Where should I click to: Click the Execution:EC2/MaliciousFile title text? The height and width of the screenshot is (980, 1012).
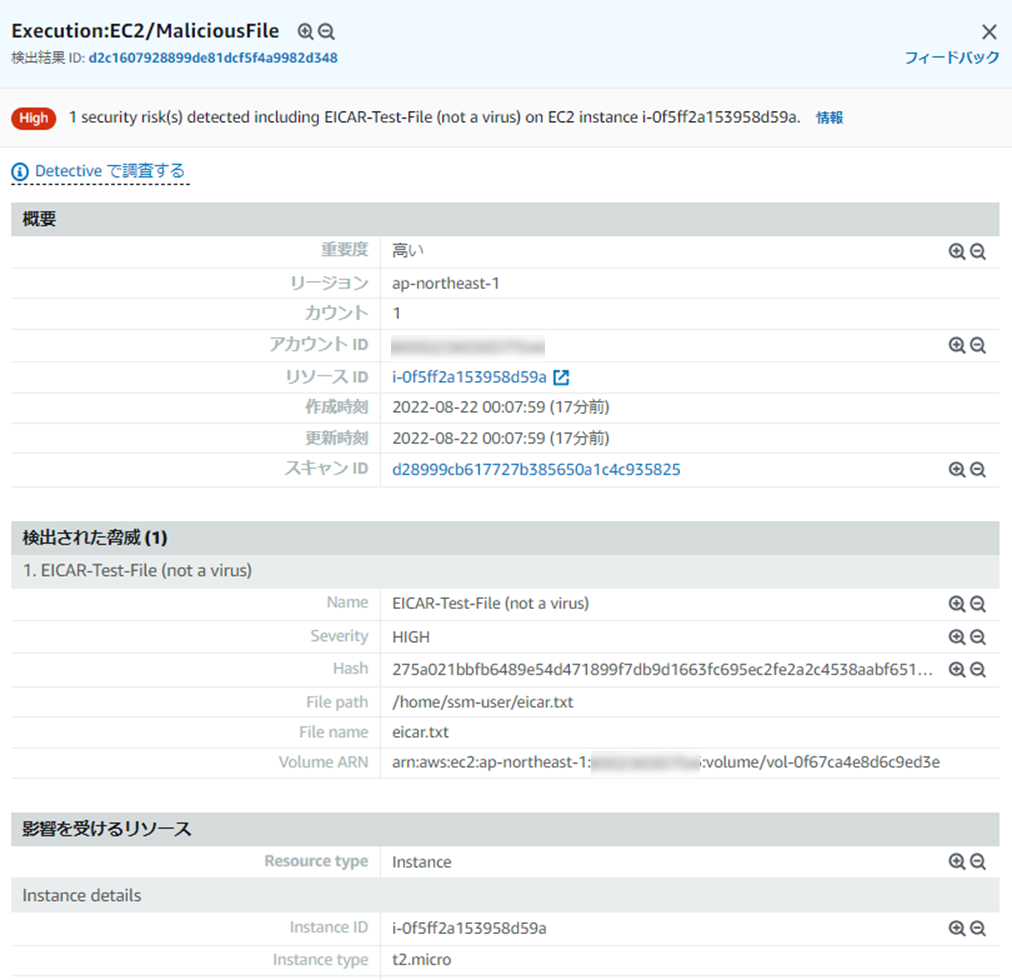[x=145, y=31]
